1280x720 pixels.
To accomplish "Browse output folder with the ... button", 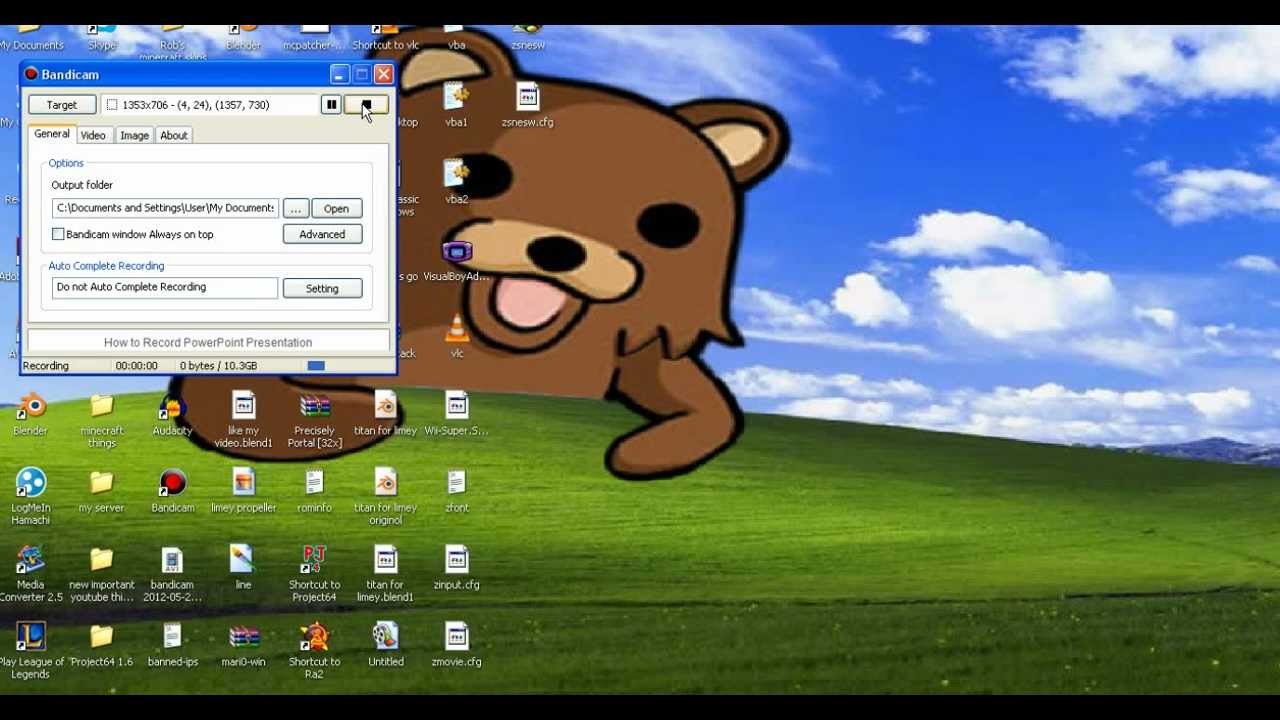I will pyautogui.click(x=295, y=208).
